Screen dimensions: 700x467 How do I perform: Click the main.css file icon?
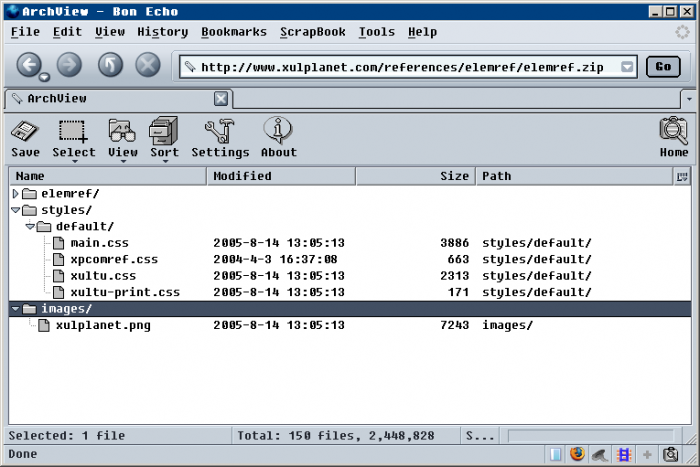point(58,243)
